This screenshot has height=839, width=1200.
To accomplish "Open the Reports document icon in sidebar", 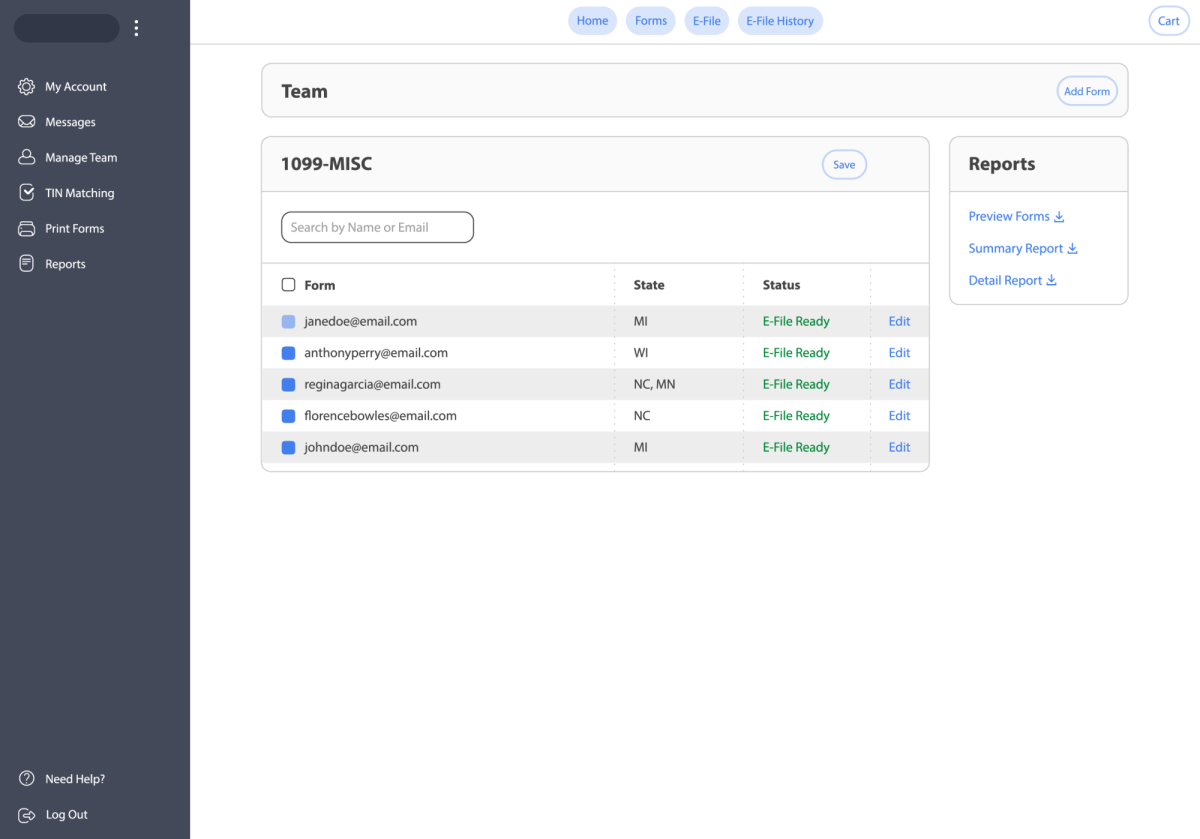I will (x=27, y=264).
